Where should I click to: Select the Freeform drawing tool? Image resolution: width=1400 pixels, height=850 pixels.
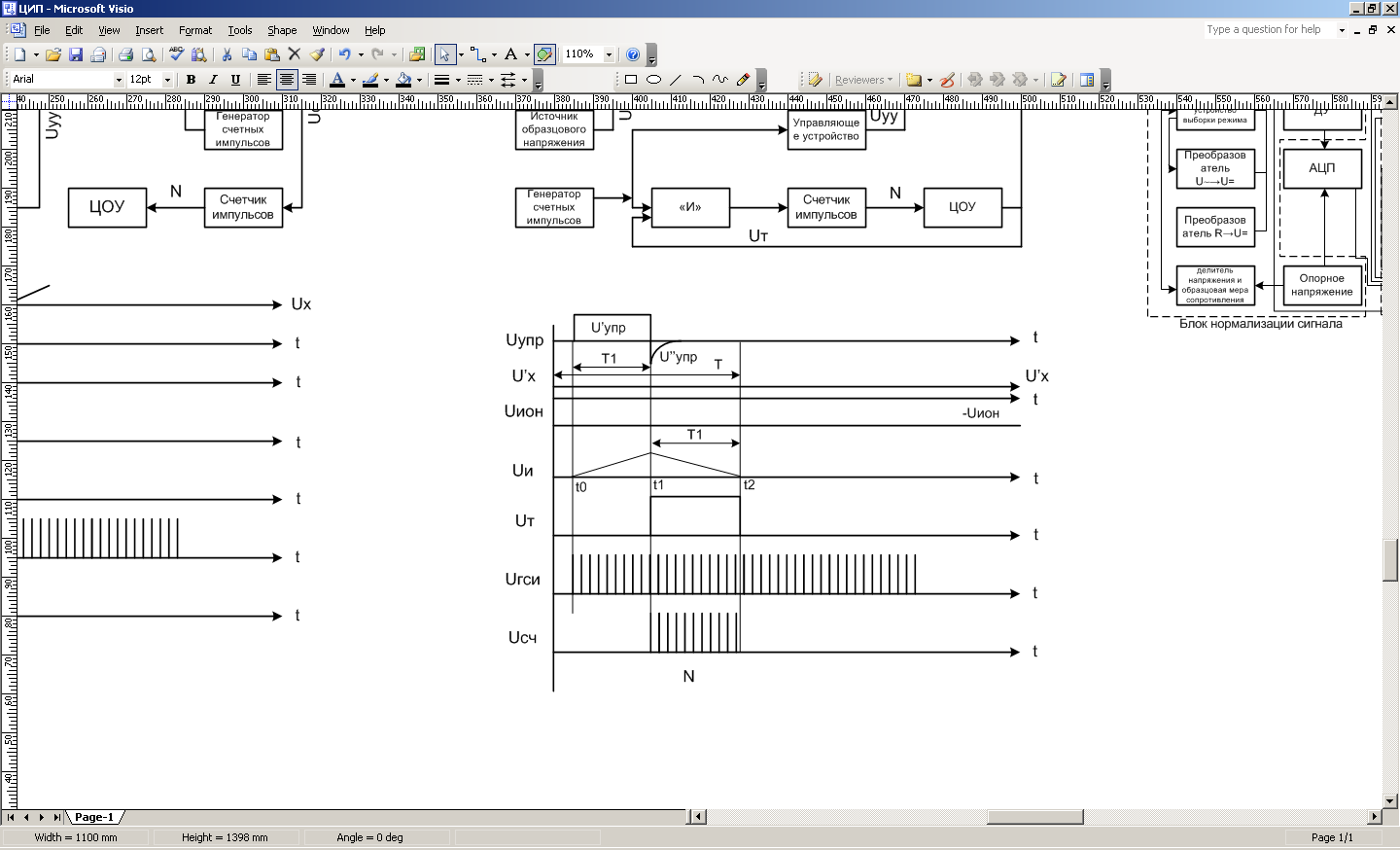pyautogui.click(x=720, y=80)
